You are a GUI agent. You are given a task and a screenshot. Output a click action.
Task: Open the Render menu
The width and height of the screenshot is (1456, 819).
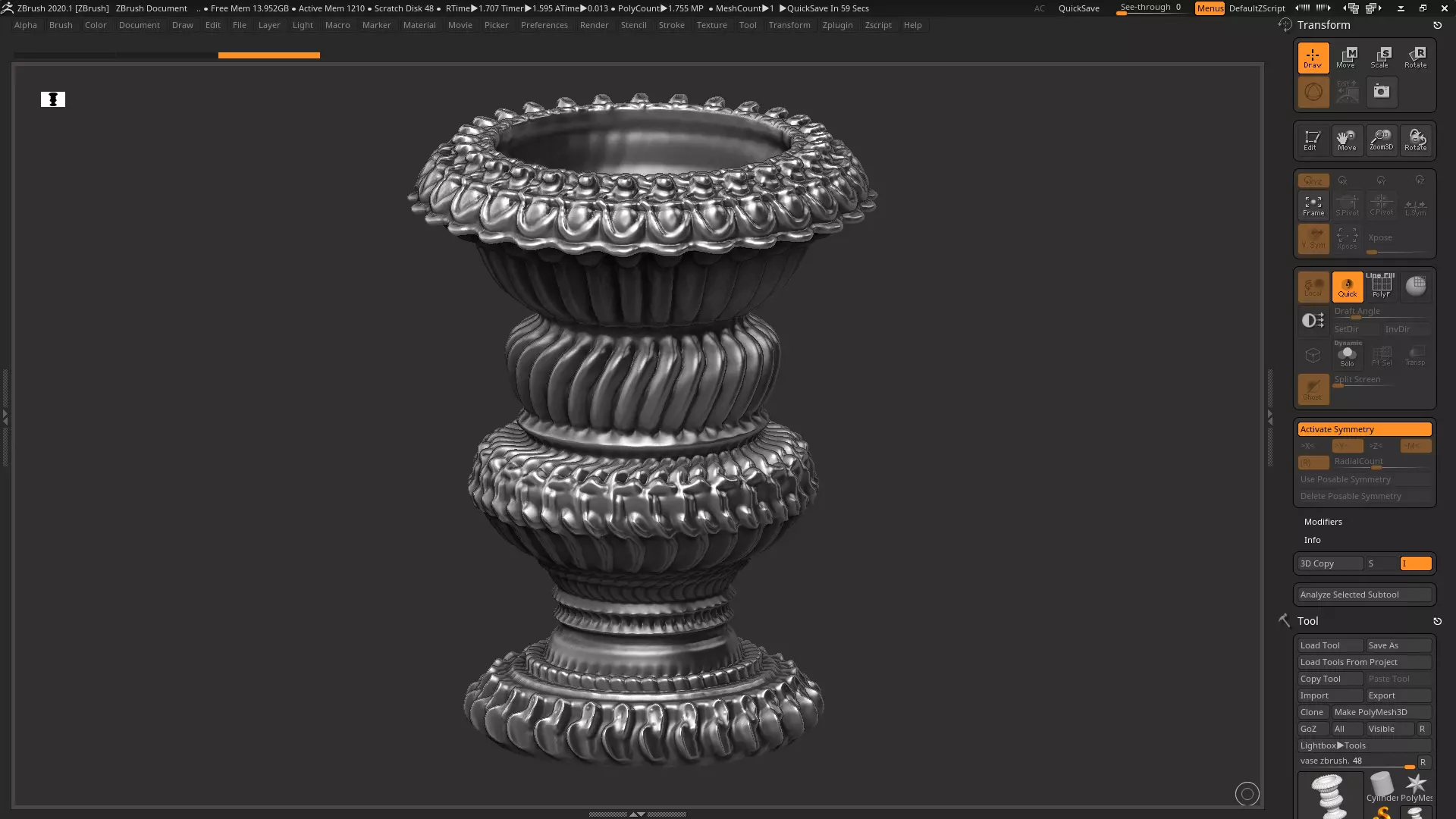click(594, 25)
